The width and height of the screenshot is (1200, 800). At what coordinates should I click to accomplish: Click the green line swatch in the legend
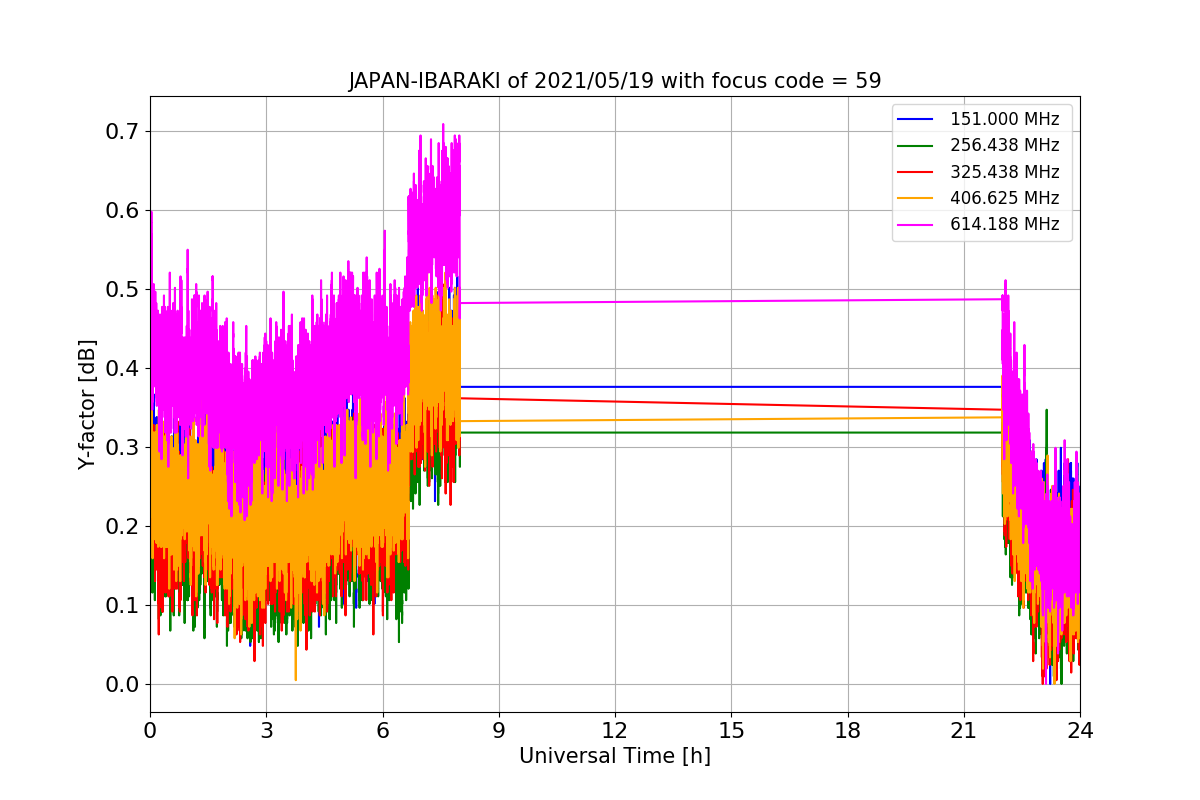point(916,146)
